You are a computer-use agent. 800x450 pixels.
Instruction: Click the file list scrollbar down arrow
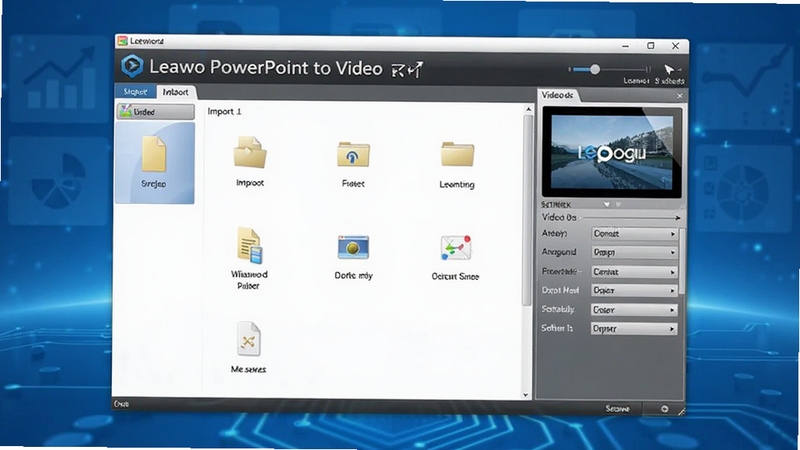[526, 394]
